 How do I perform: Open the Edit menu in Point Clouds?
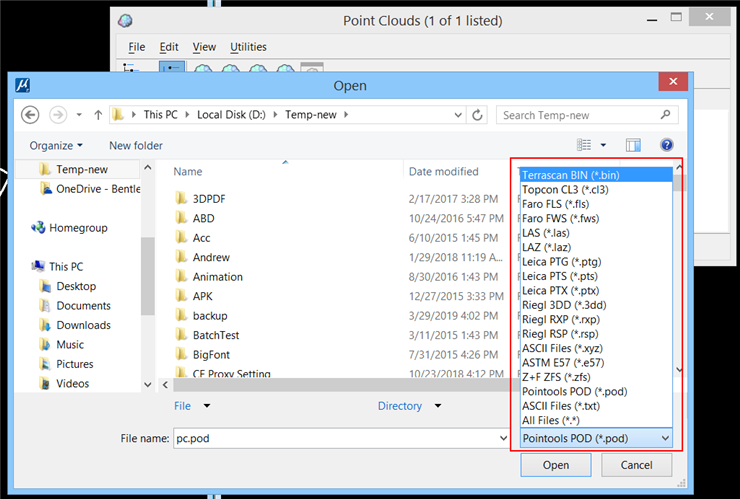[169, 47]
